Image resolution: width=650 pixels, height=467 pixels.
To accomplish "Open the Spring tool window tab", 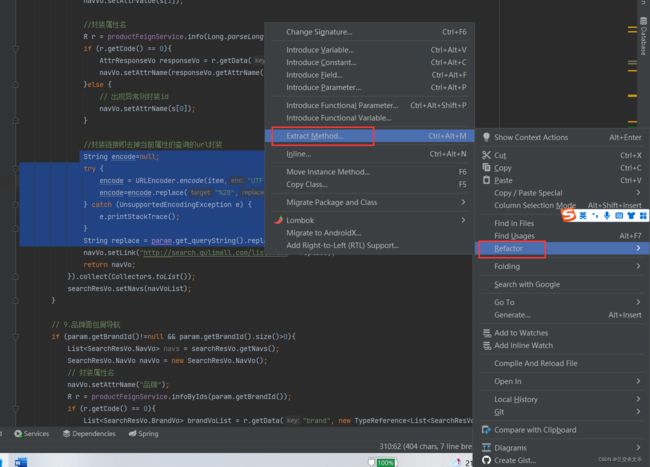I will [x=143, y=434].
